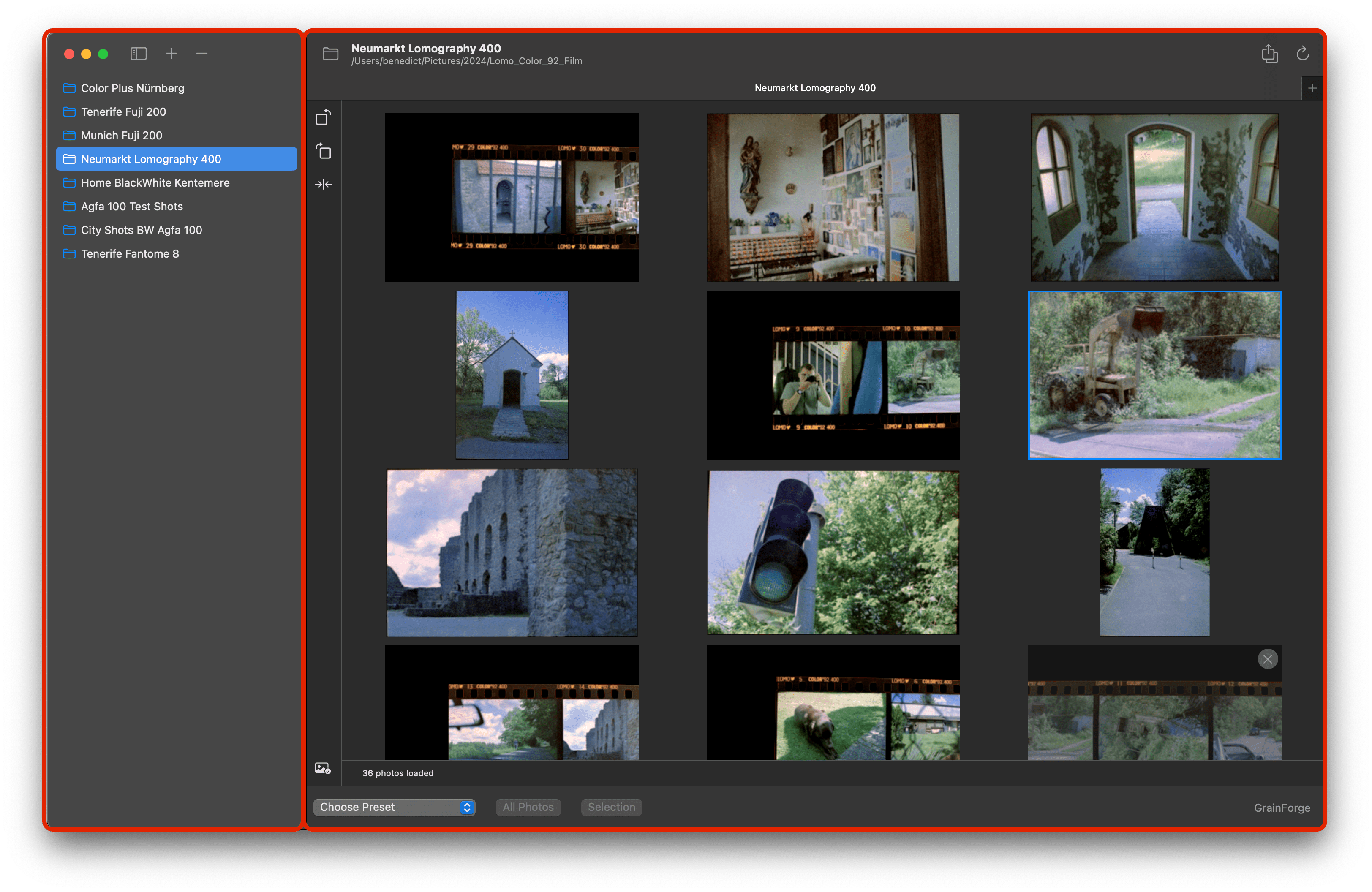Viewport: 1372px width, 892px height.
Task: Toggle the sidebar visibility icon
Action: 139,54
